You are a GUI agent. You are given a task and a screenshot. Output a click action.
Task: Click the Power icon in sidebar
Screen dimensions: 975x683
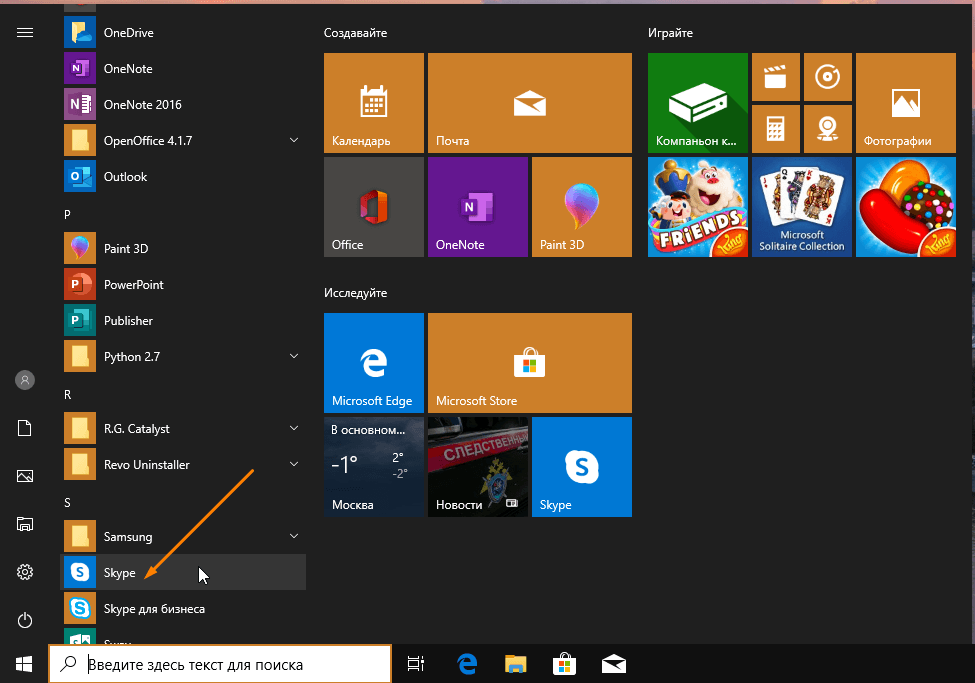25,620
